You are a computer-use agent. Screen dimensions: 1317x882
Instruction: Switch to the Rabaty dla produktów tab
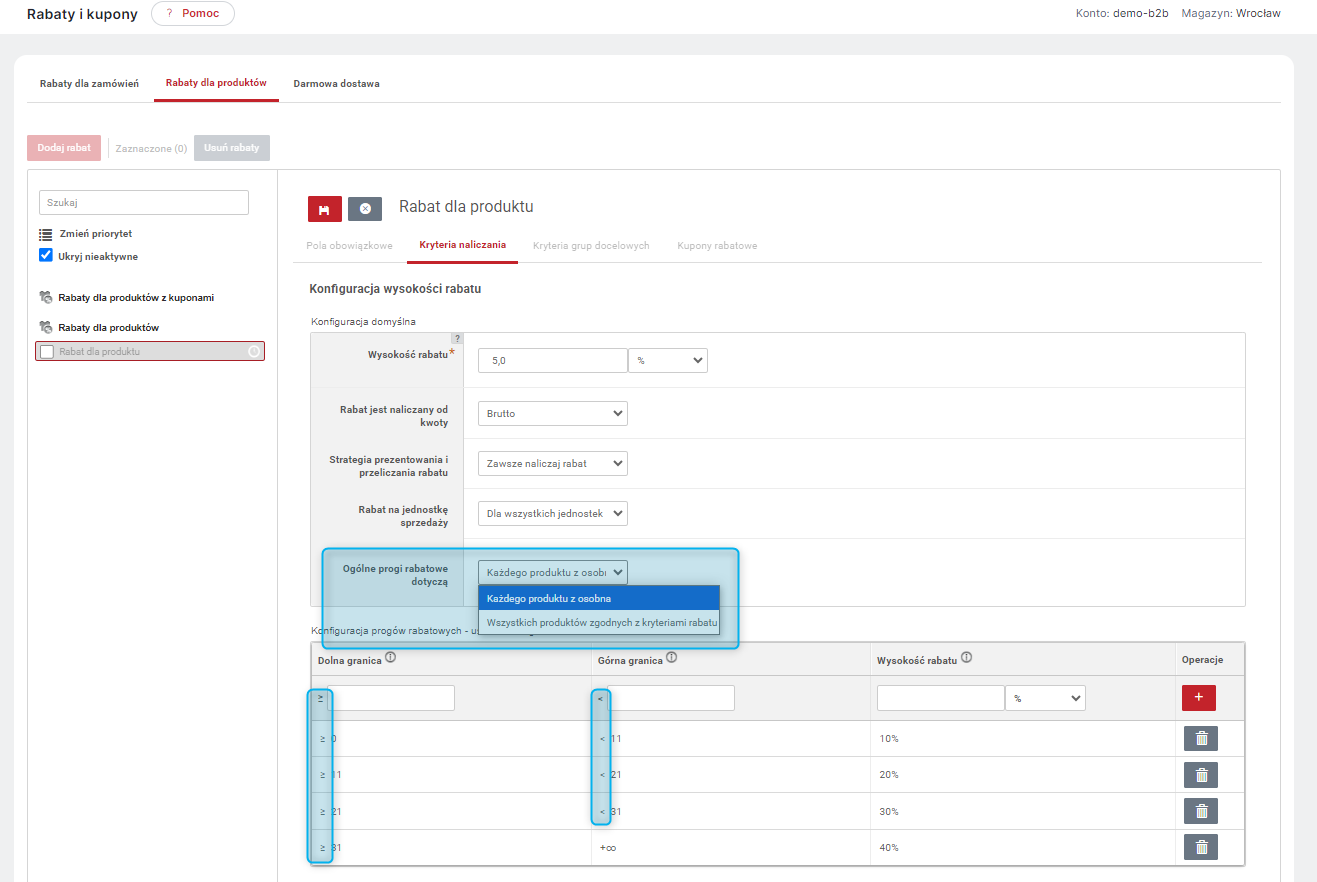(x=216, y=83)
